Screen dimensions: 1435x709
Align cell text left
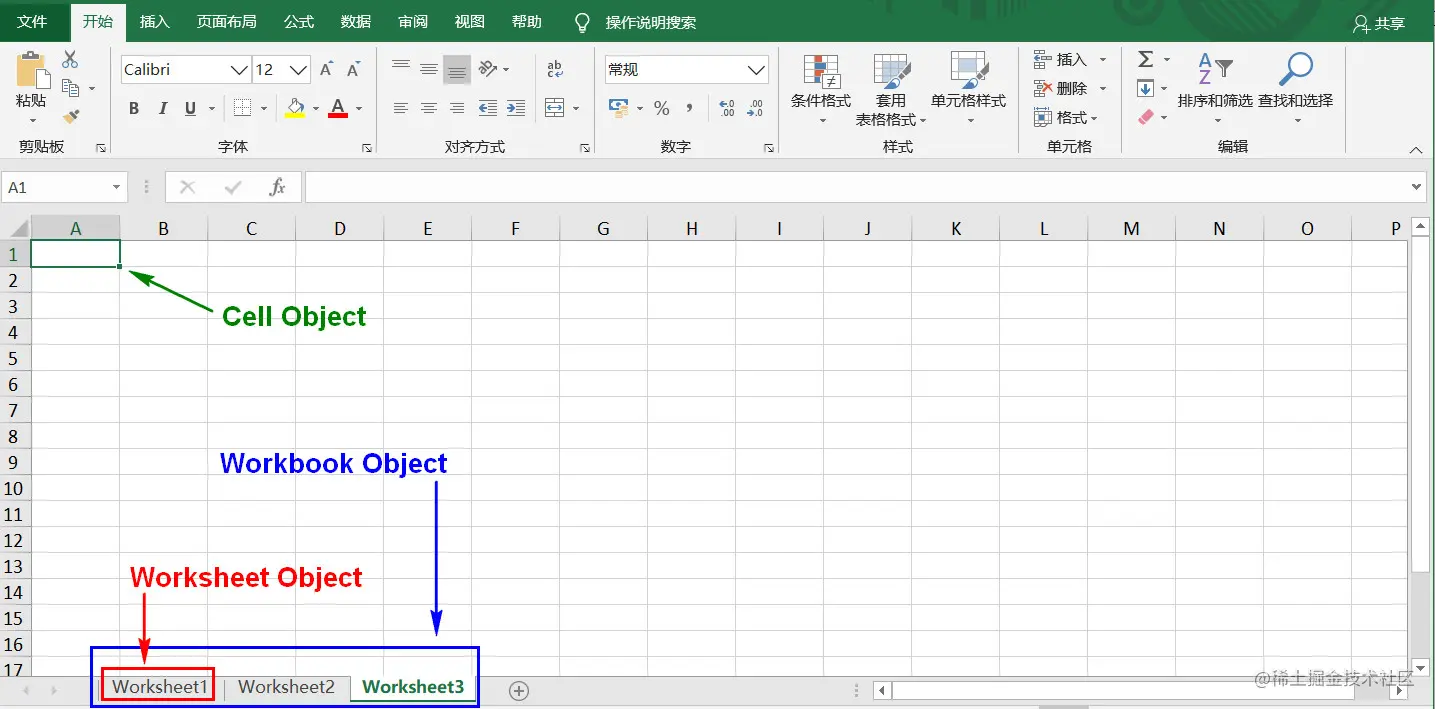(401, 108)
